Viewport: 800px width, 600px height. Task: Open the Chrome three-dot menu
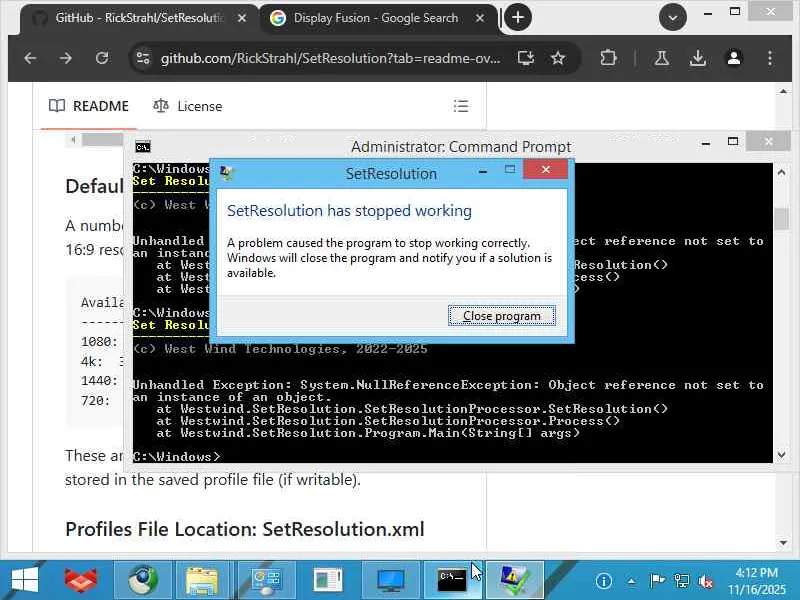770,58
